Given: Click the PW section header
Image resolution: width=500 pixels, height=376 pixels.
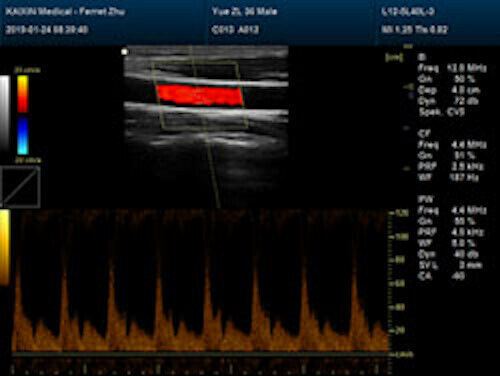Looking at the screenshot, I should (x=425, y=199).
